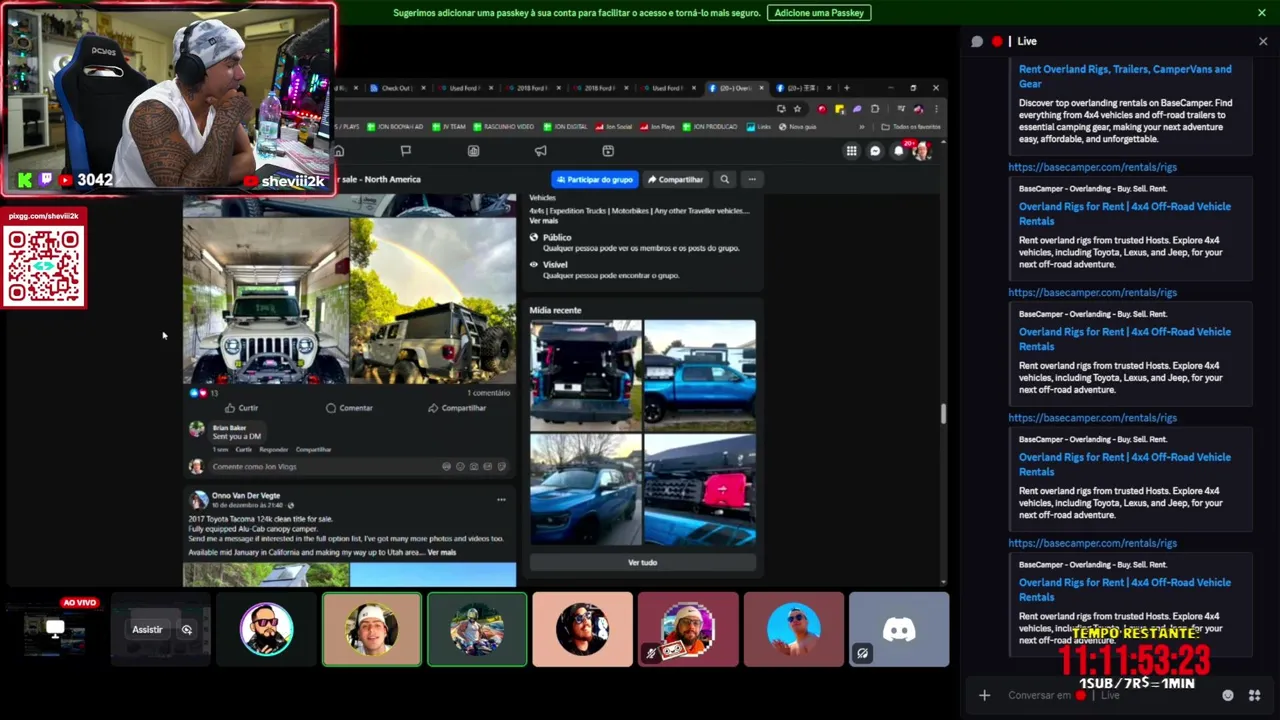1280x720 pixels.
Task: Expand the group description with Ver mais
Action: coord(543,220)
